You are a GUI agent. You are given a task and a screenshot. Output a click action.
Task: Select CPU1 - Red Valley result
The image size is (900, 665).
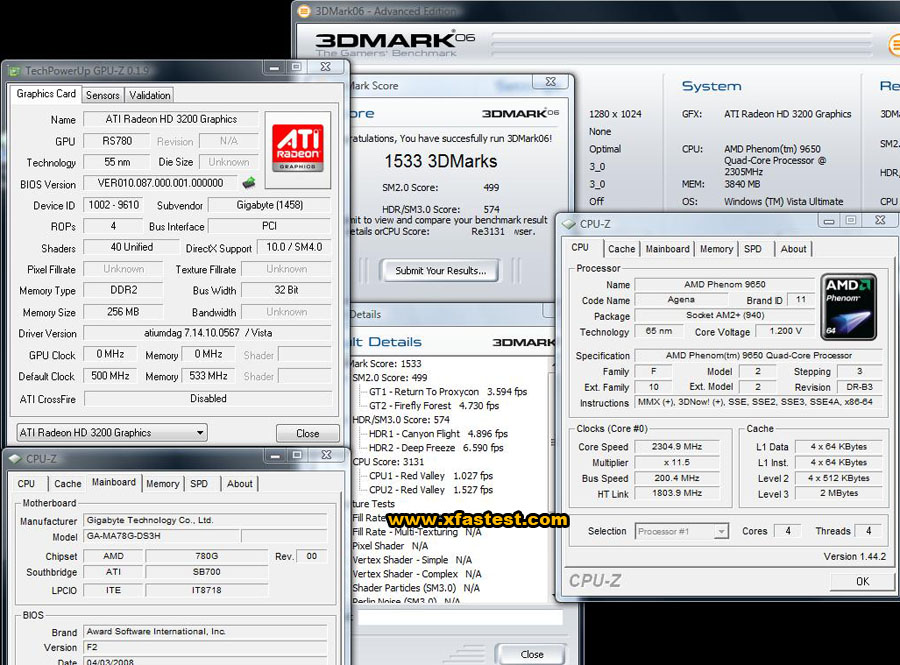click(x=430, y=476)
